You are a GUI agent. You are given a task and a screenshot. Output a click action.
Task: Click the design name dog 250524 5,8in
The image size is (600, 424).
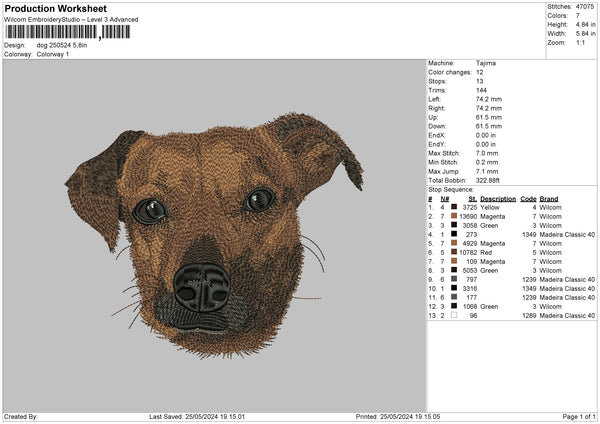click(x=64, y=45)
